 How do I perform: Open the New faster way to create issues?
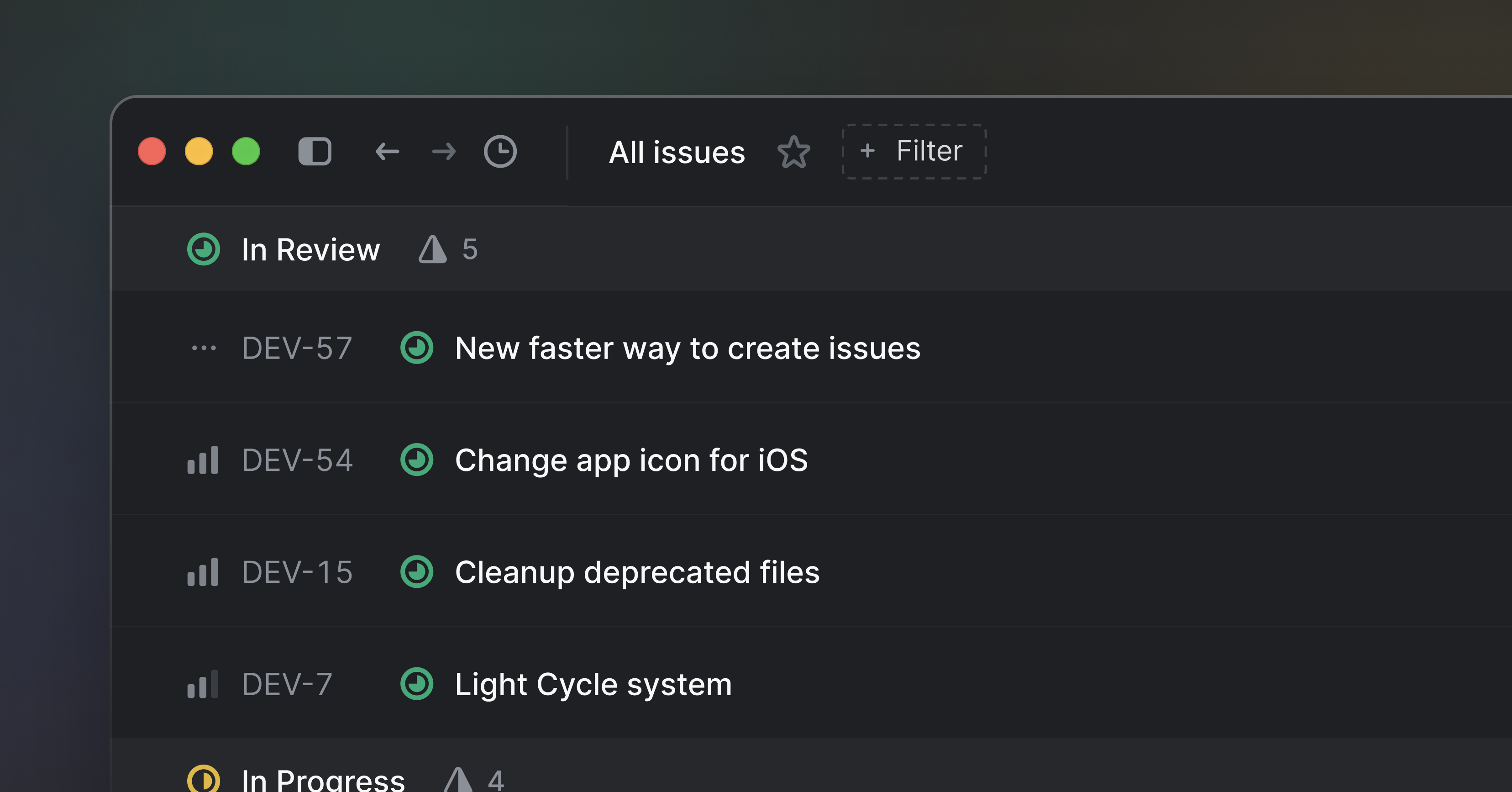point(687,348)
